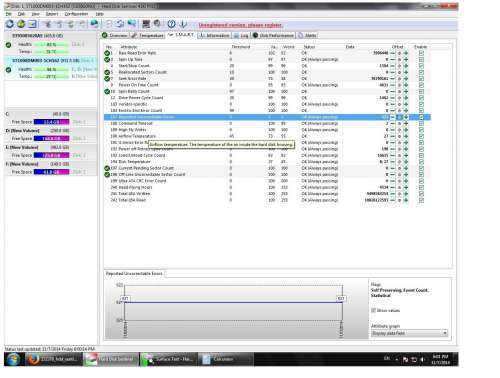Click the minus offset for Airflow Temperature row
Viewport: 500px width, 378px height.
coord(392,136)
